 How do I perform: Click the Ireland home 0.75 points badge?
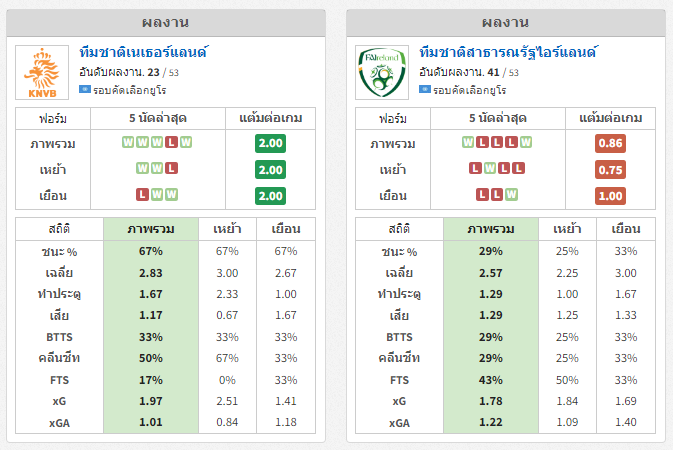610,169
